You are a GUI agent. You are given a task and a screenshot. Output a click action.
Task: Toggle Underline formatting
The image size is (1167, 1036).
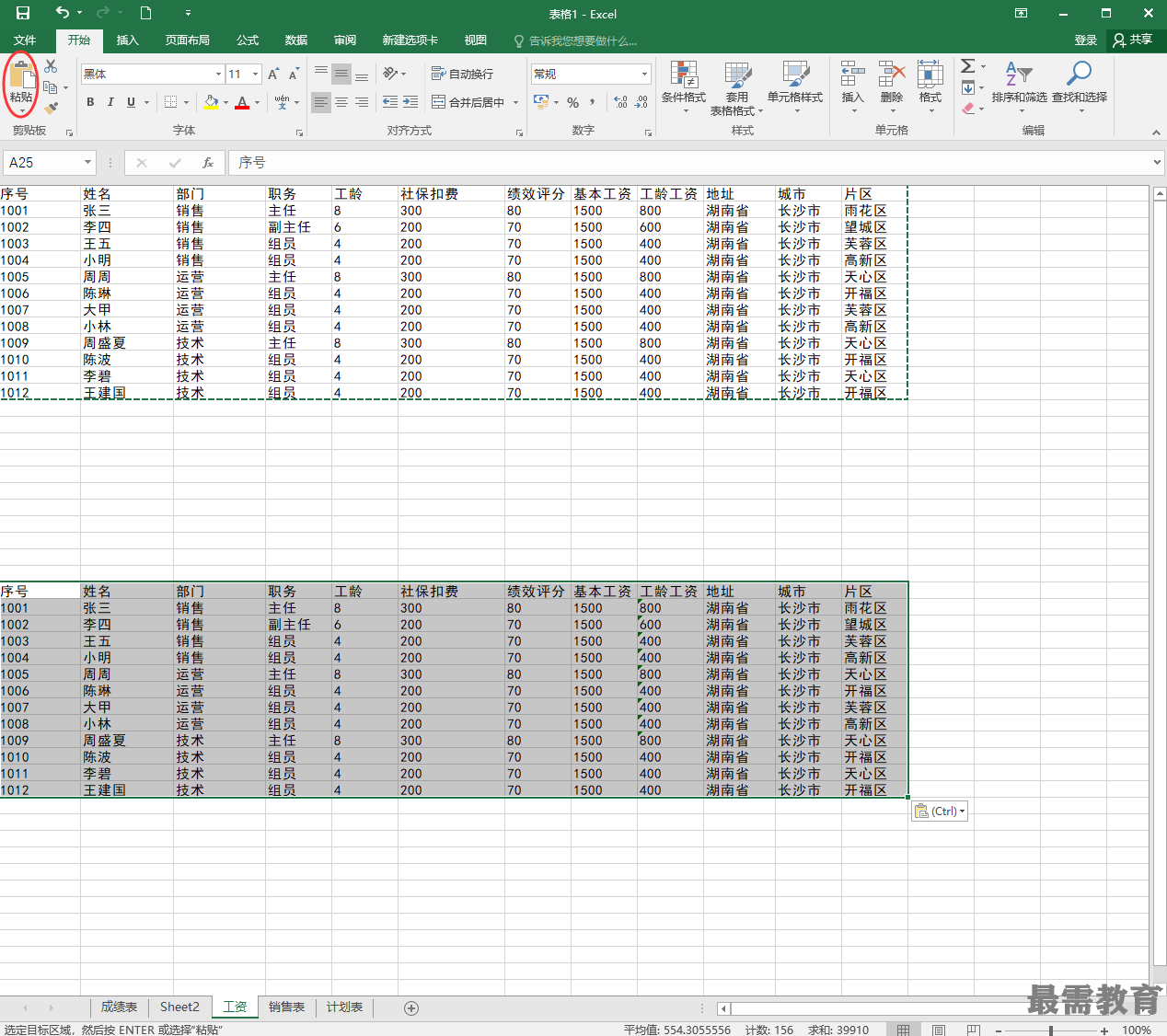coord(131,102)
